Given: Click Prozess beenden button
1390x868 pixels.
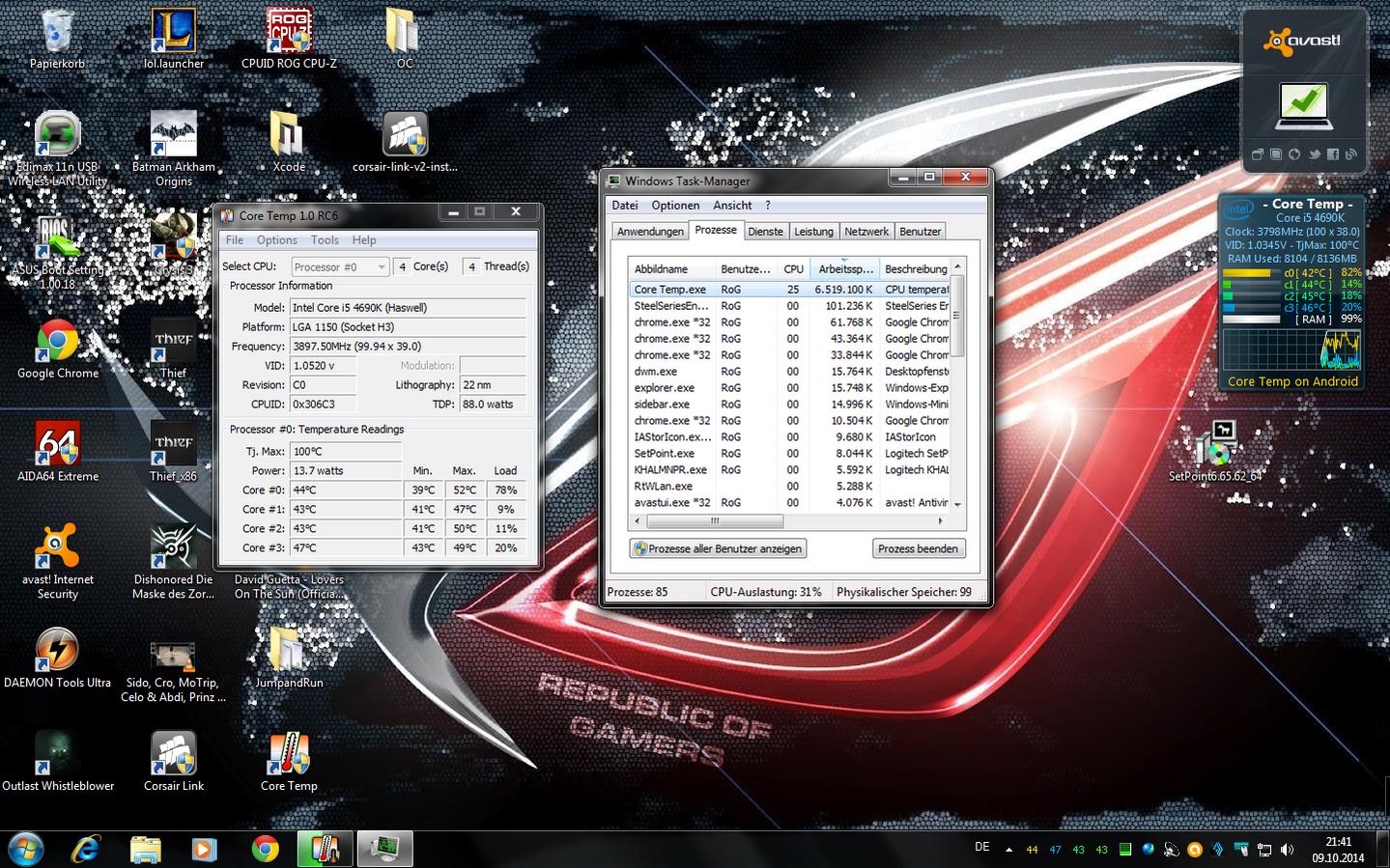Looking at the screenshot, I should point(918,548).
